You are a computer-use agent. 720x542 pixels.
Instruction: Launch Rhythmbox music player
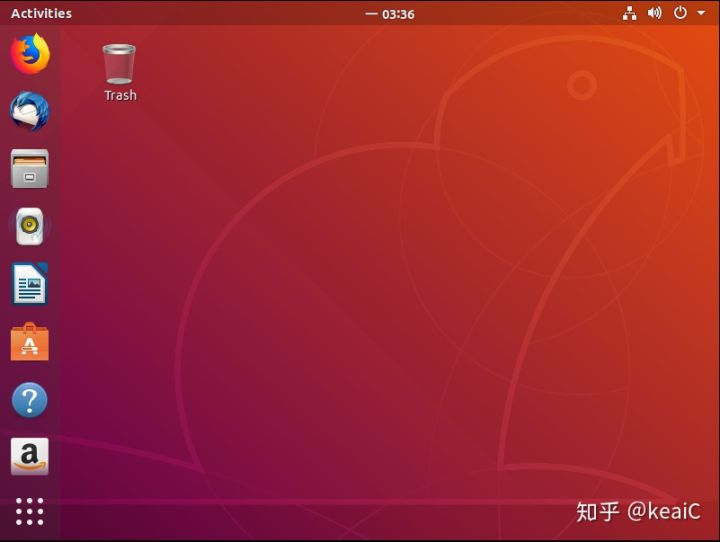[30, 226]
